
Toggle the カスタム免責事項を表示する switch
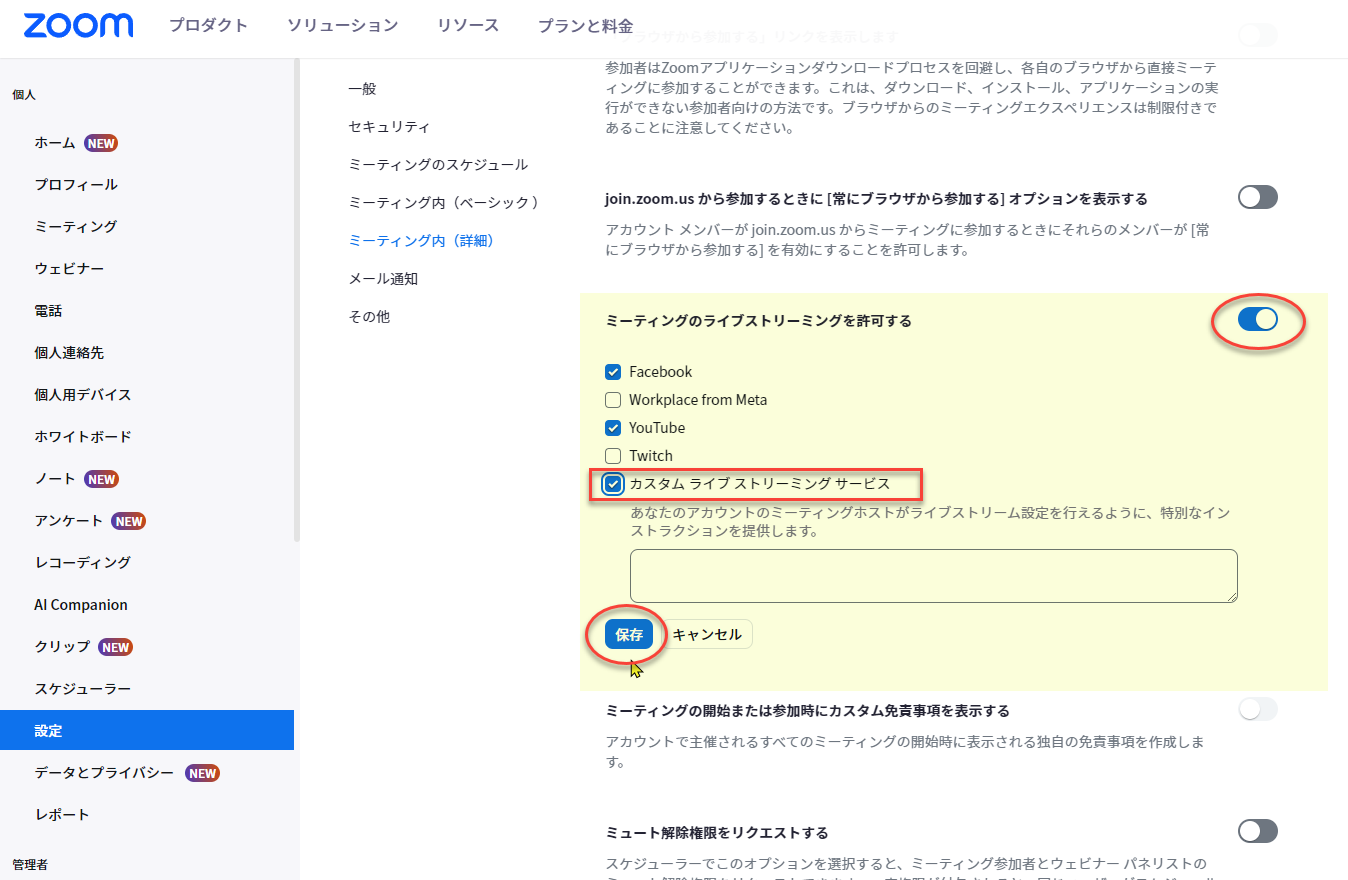[x=1258, y=709]
